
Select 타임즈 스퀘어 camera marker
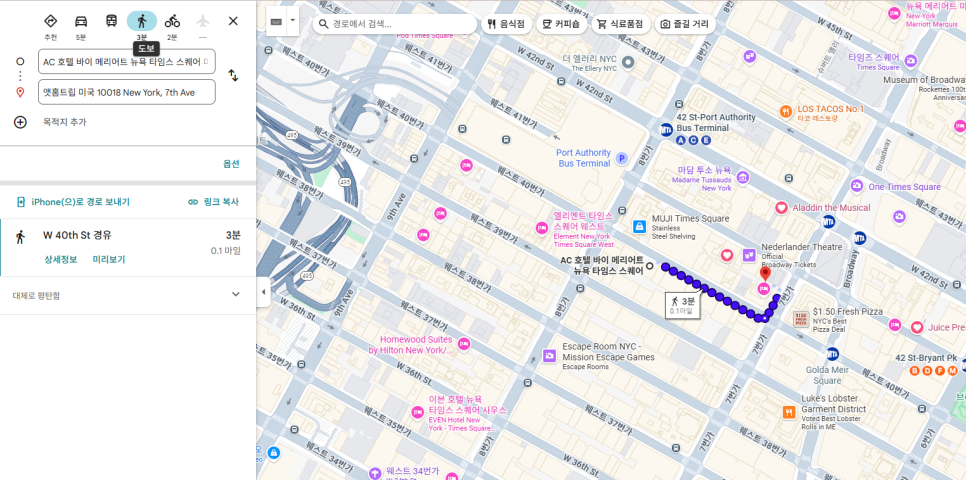point(911,61)
